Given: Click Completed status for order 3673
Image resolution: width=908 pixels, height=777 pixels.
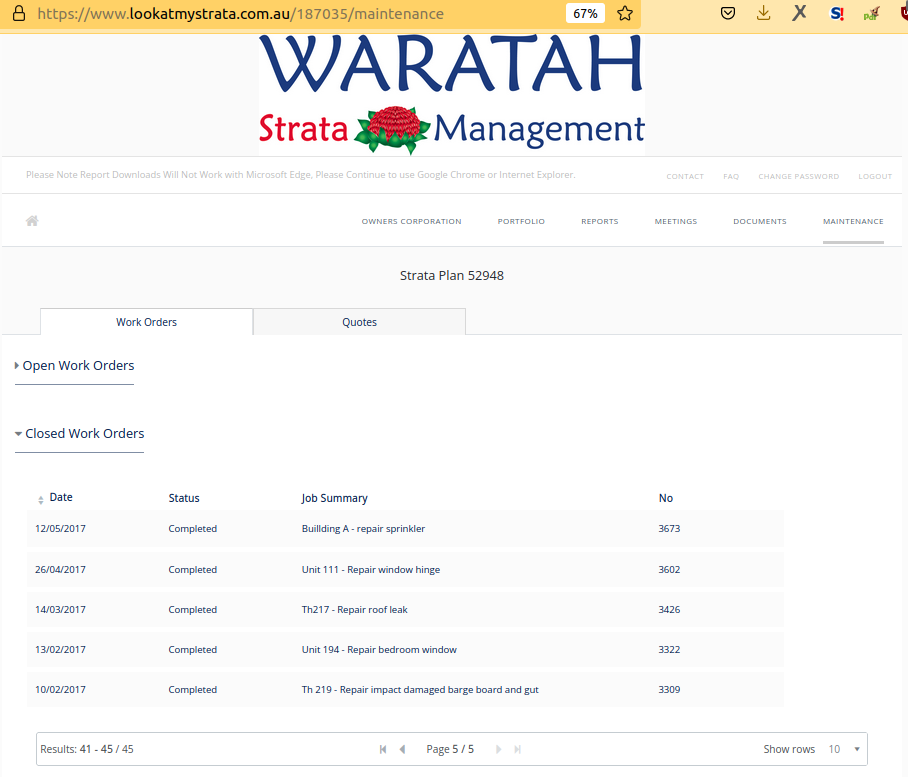Looking at the screenshot, I should click(x=192, y=529).
